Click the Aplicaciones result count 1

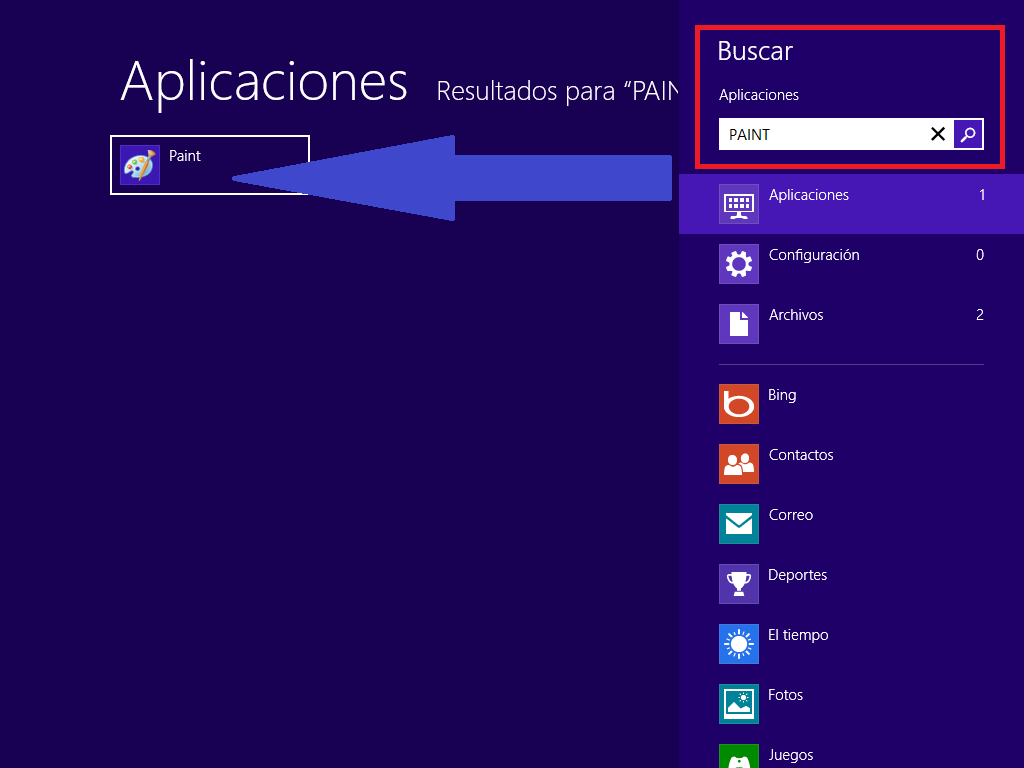click(x=982, y=195)
